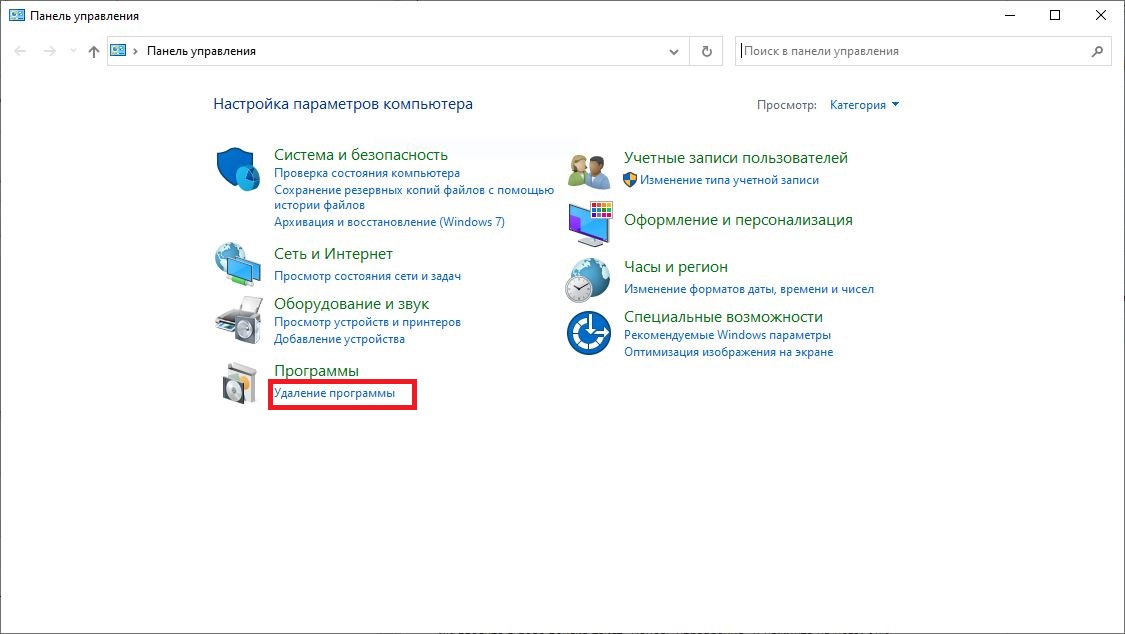This screenshot has height=634, width=1125.
Task: Open the address bar history dropdown arrow
Action: (x=673, y=51)
